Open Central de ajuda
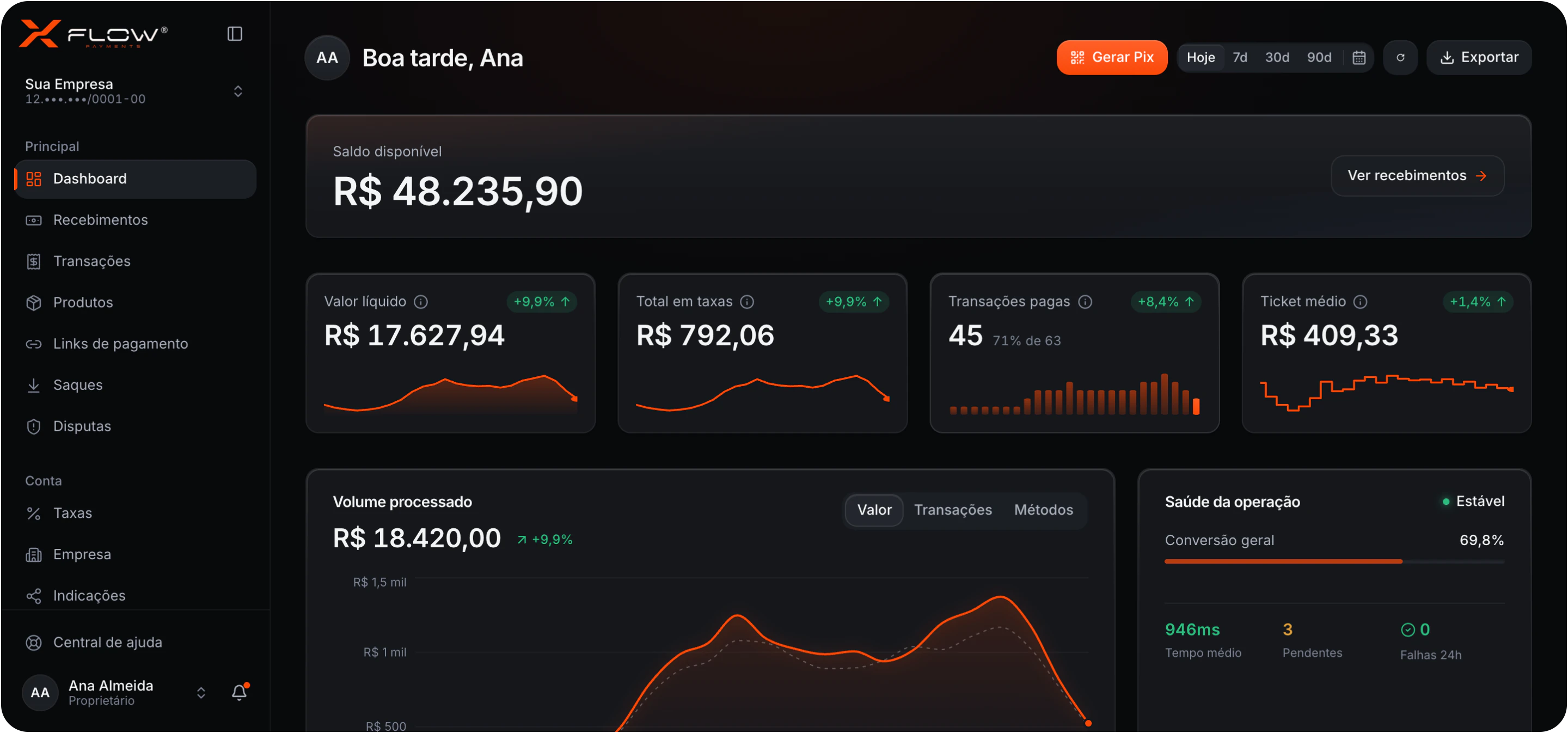This screenshot has width=1568, height=733. (x=135, y=642)
